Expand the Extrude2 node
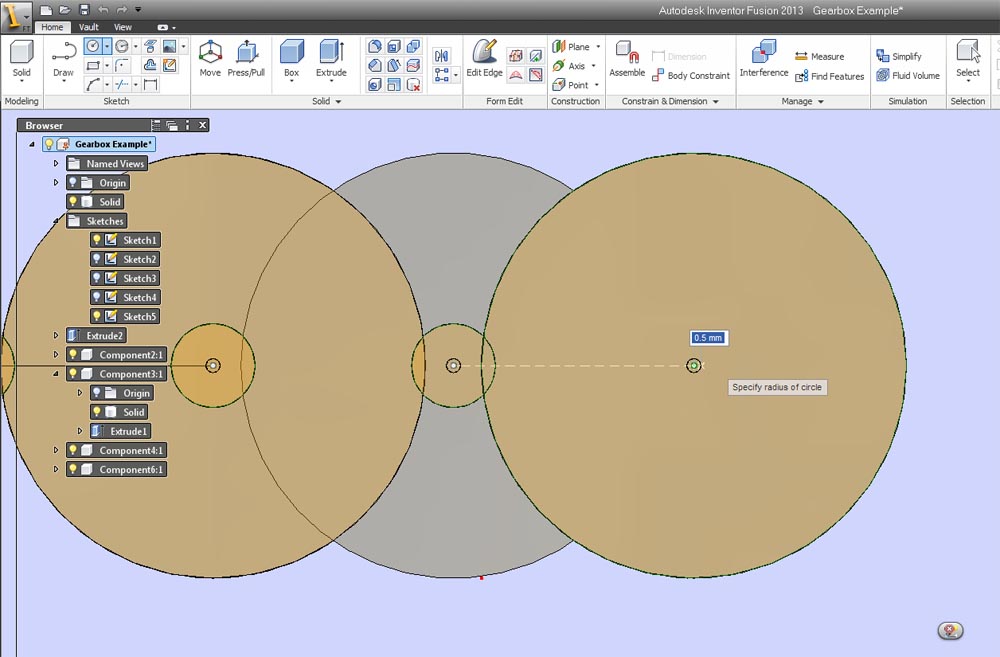 (56, 336)
